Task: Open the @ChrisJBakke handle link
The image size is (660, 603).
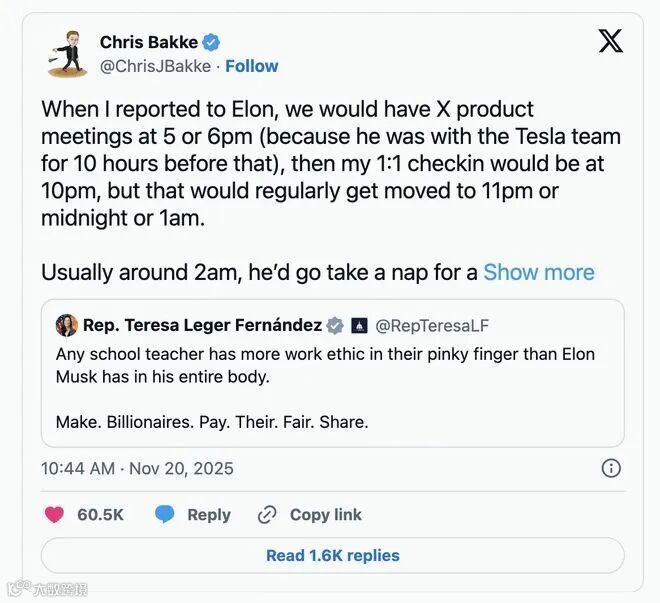Action: pos(155,66)
